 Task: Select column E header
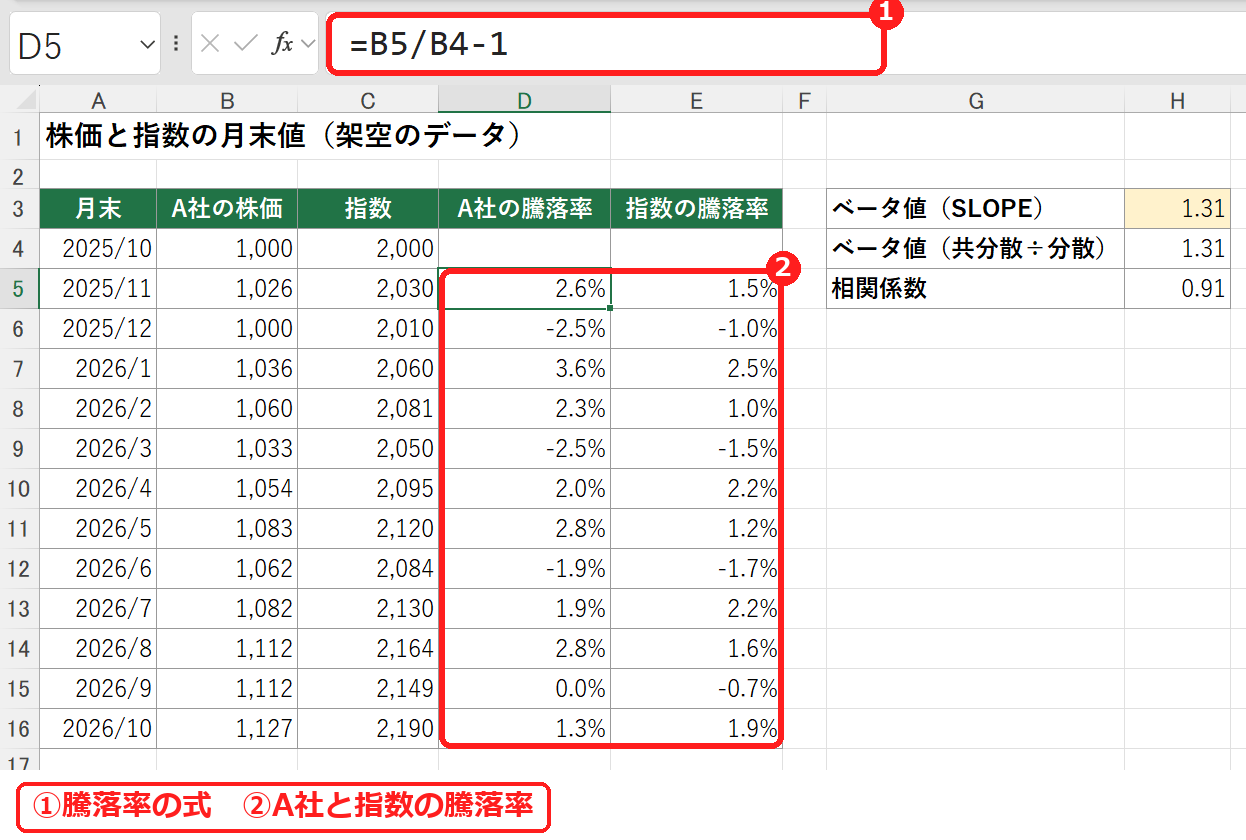click(x=697, y=100)
